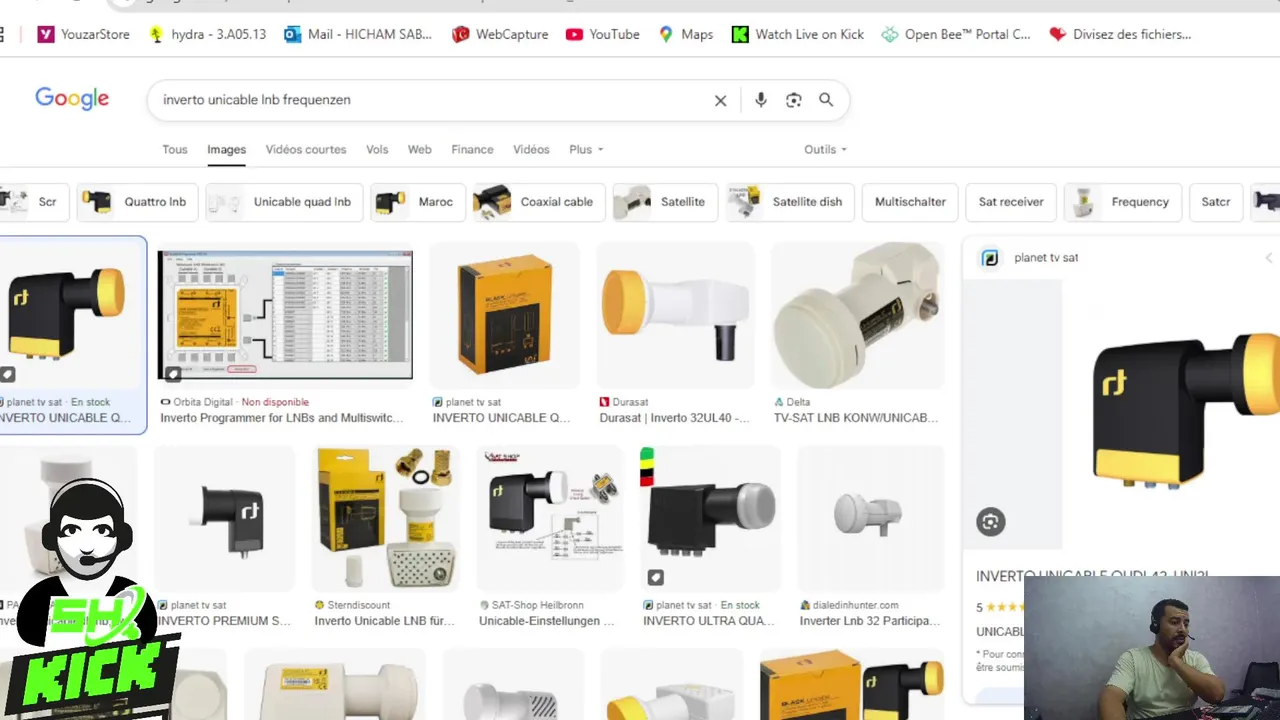Open the large preview LNB image
Viewport: 1280px width, 720px height.
coord(1170,415)
